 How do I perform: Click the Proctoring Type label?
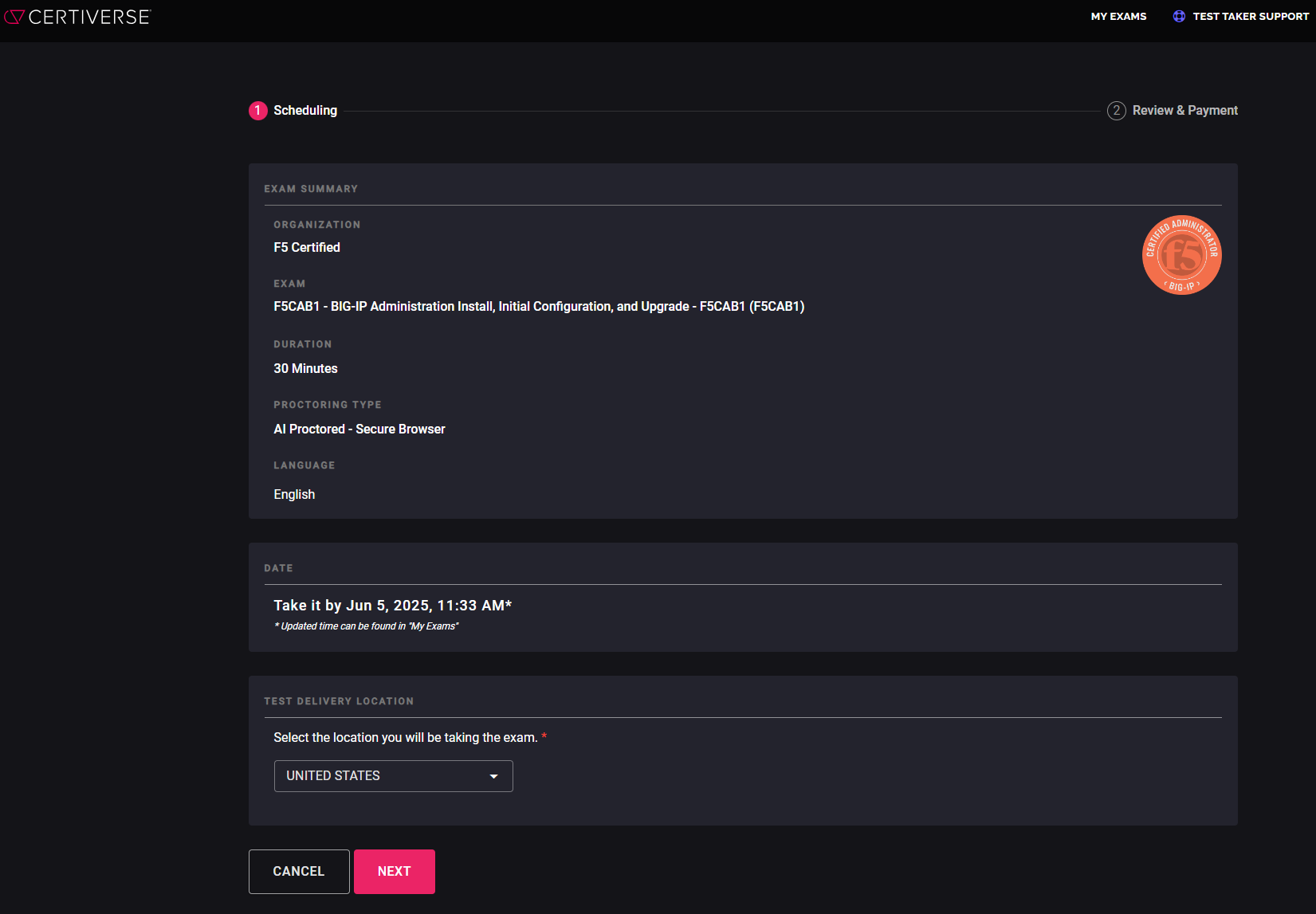point(328,405)
